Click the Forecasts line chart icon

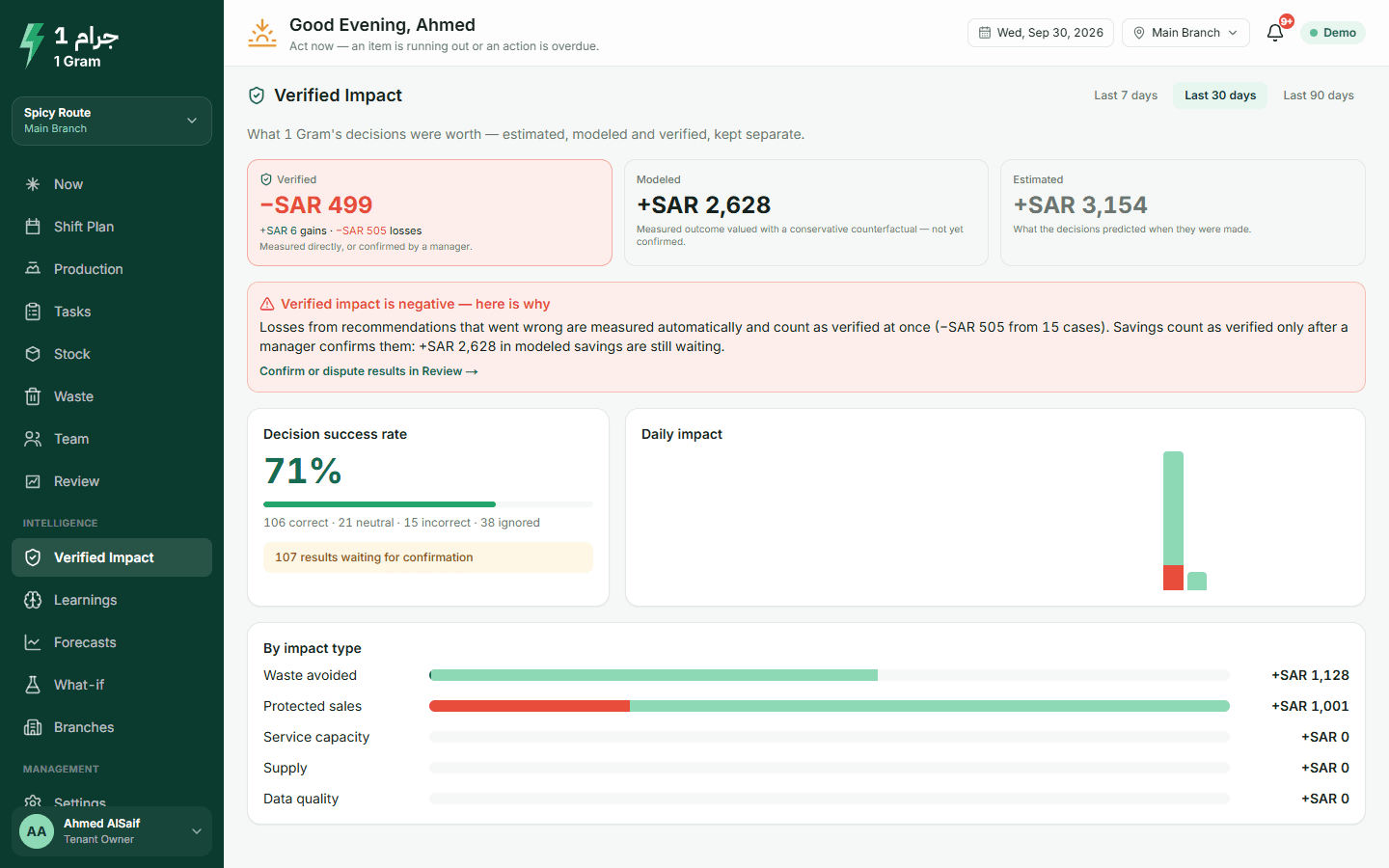[x=33, y=642]
